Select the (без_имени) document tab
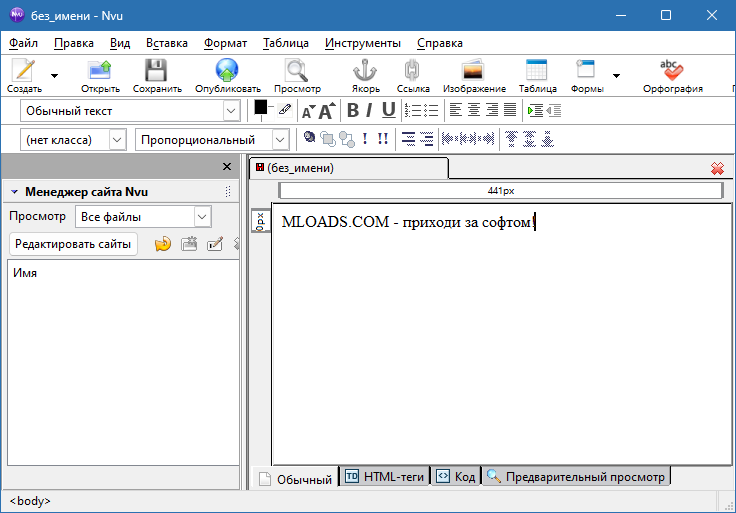Viewport: 736px width, 513px height. click(349, 168)
